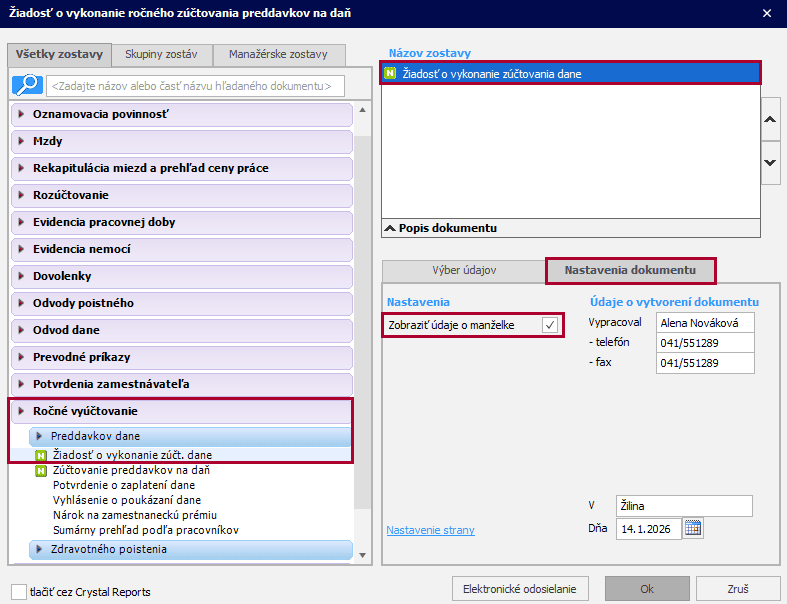Image resolution: width=787 pixels, height=604 pixels.
Task: Toggle Zobraziť údaje o manželke checkbox
Action: tap(549, 325)
